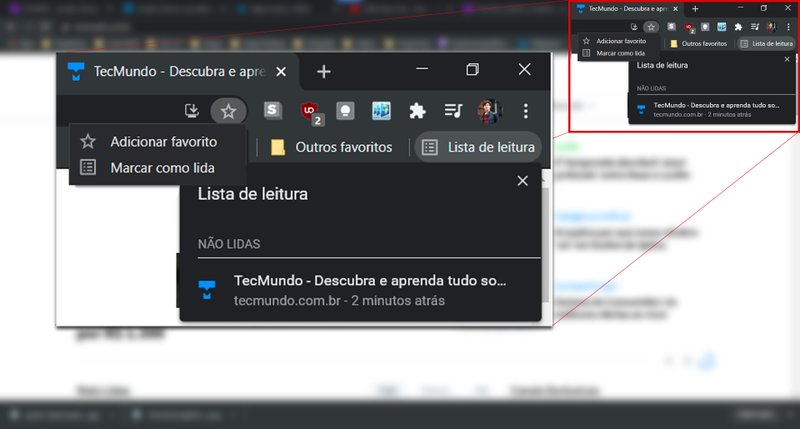Viewport: 800px width, 429px height.
Task: Restore down the enlarged Chrome window
Action: (472, 69)
